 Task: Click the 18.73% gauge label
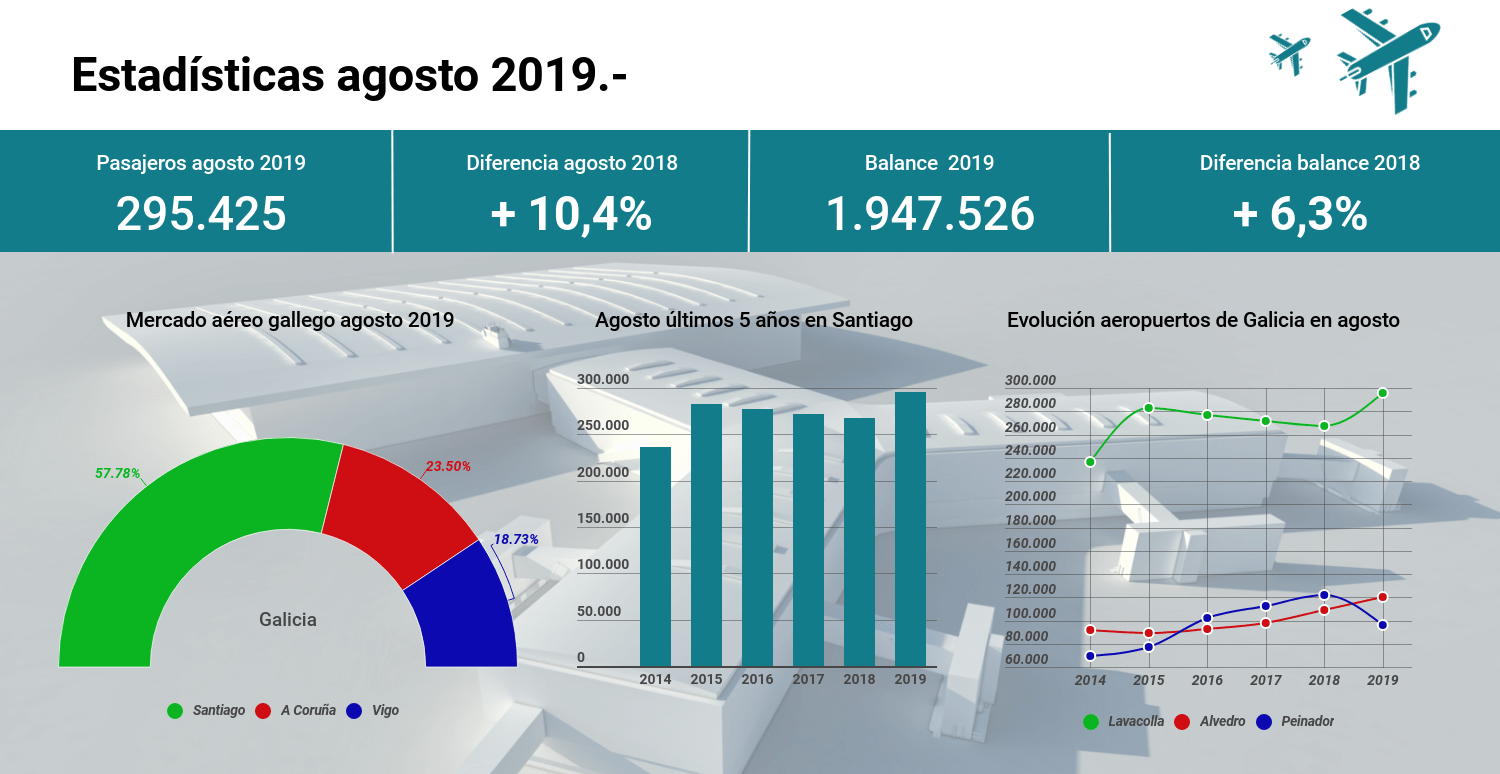pos(516,539)
